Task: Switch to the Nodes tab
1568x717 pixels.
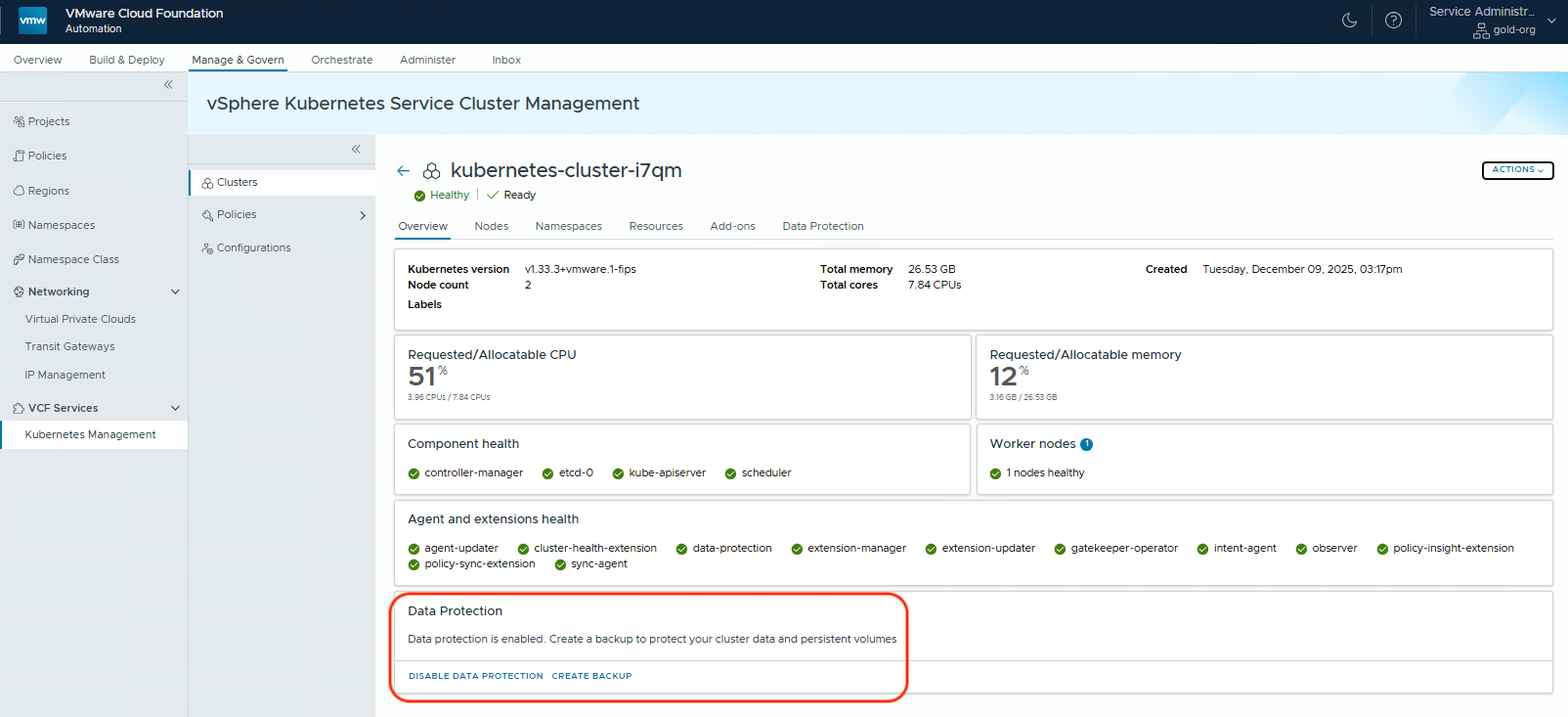Action: (x=492, y=226)
